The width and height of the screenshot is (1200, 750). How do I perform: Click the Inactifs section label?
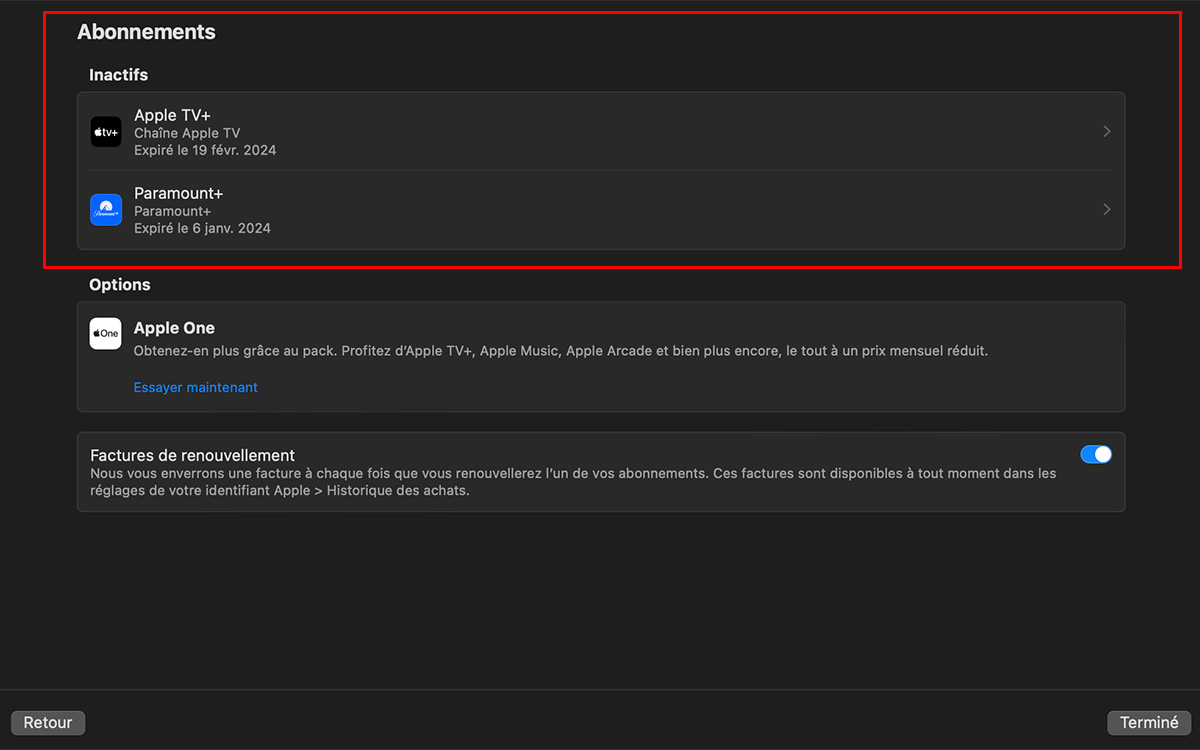[118, 75]
